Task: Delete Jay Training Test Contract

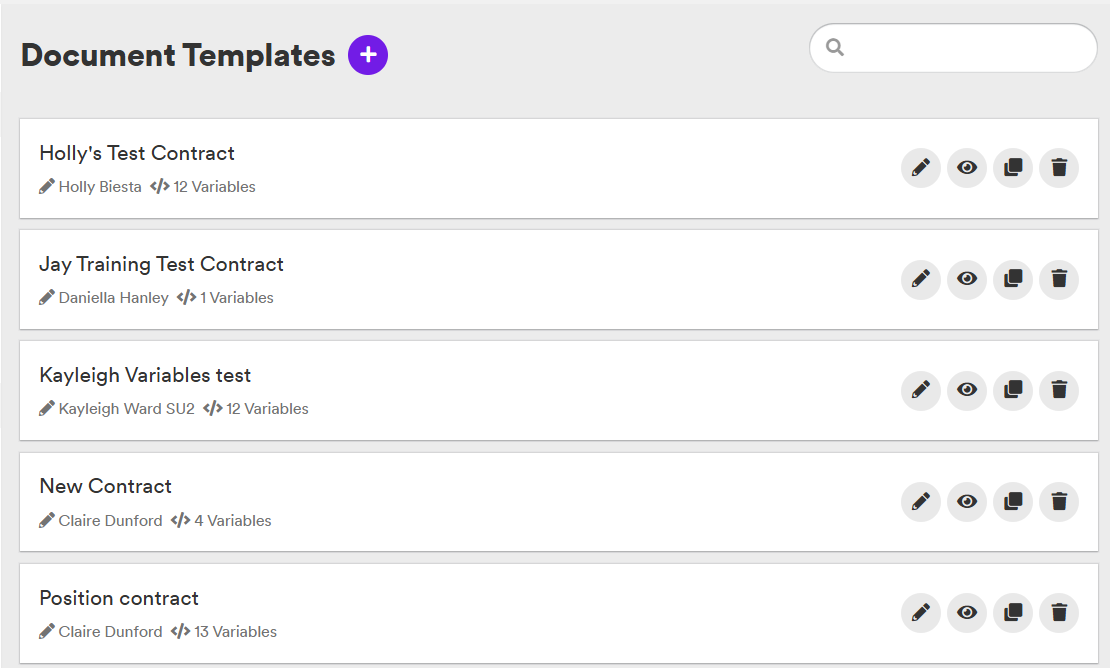Action: click(1059, 279)
